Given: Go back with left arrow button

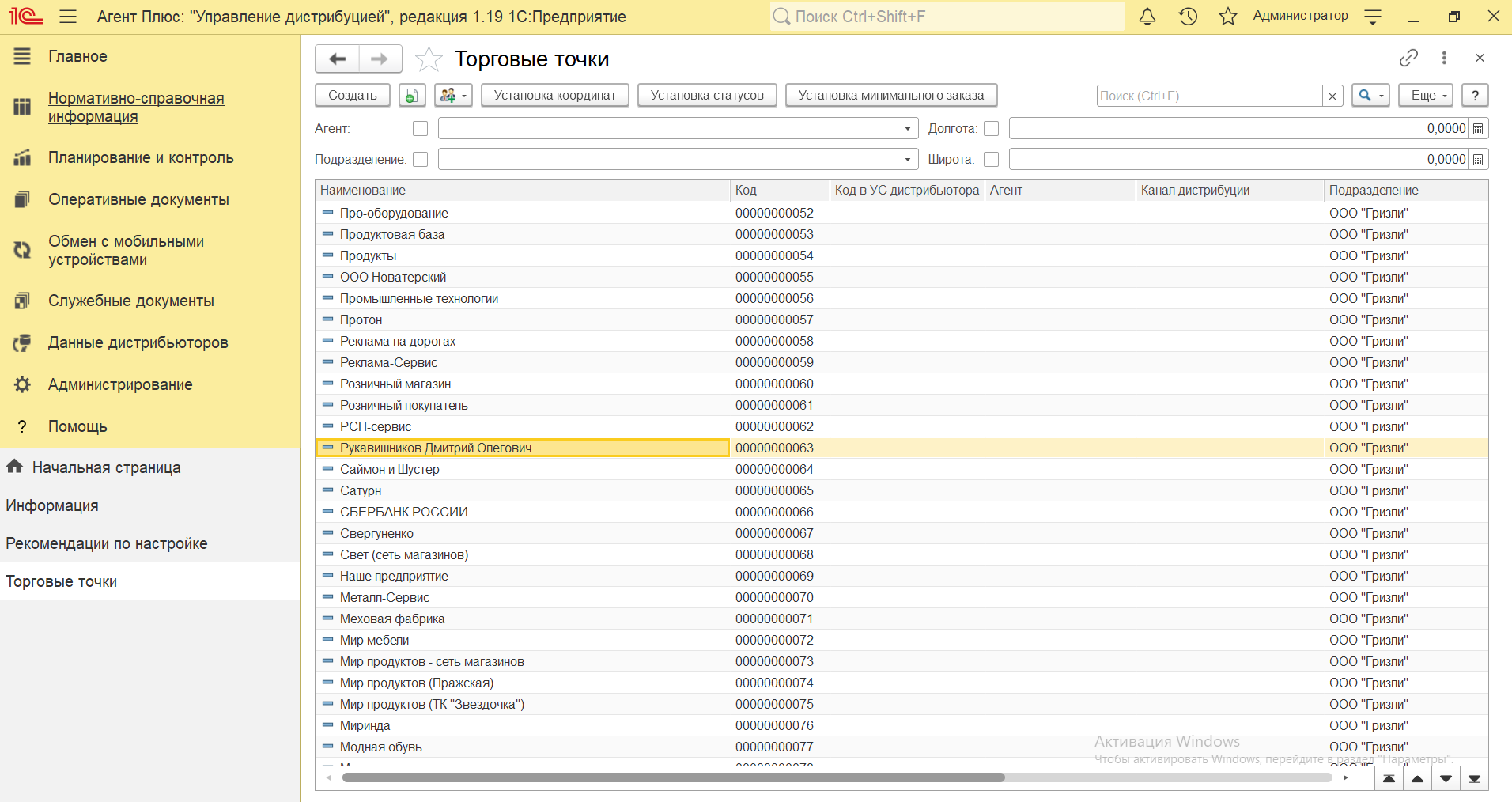Looking at the screenshot, I should (x=338, y=59).
